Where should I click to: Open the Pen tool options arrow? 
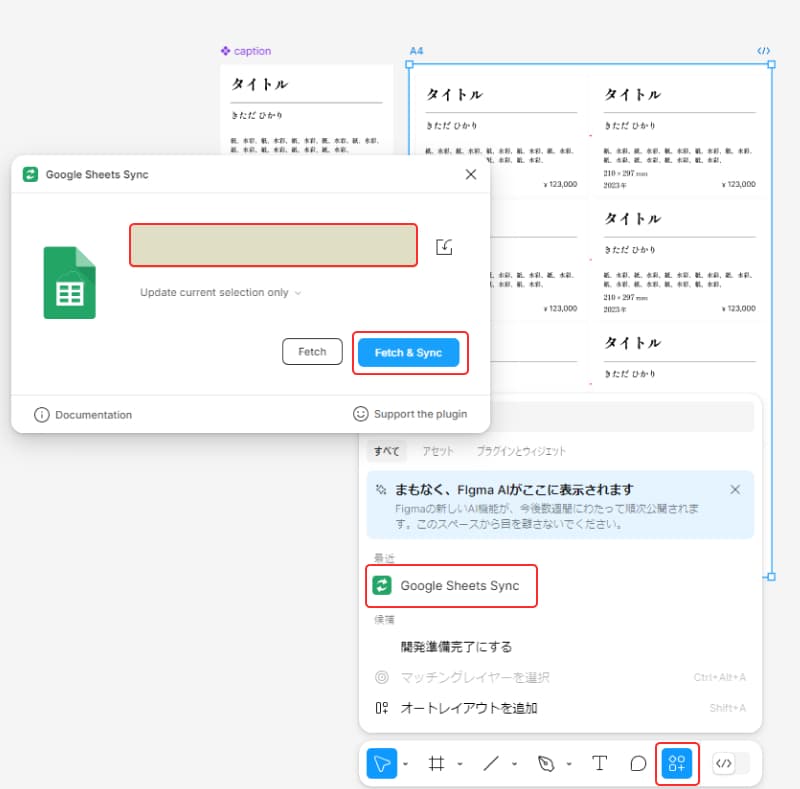tap(569, 764)
